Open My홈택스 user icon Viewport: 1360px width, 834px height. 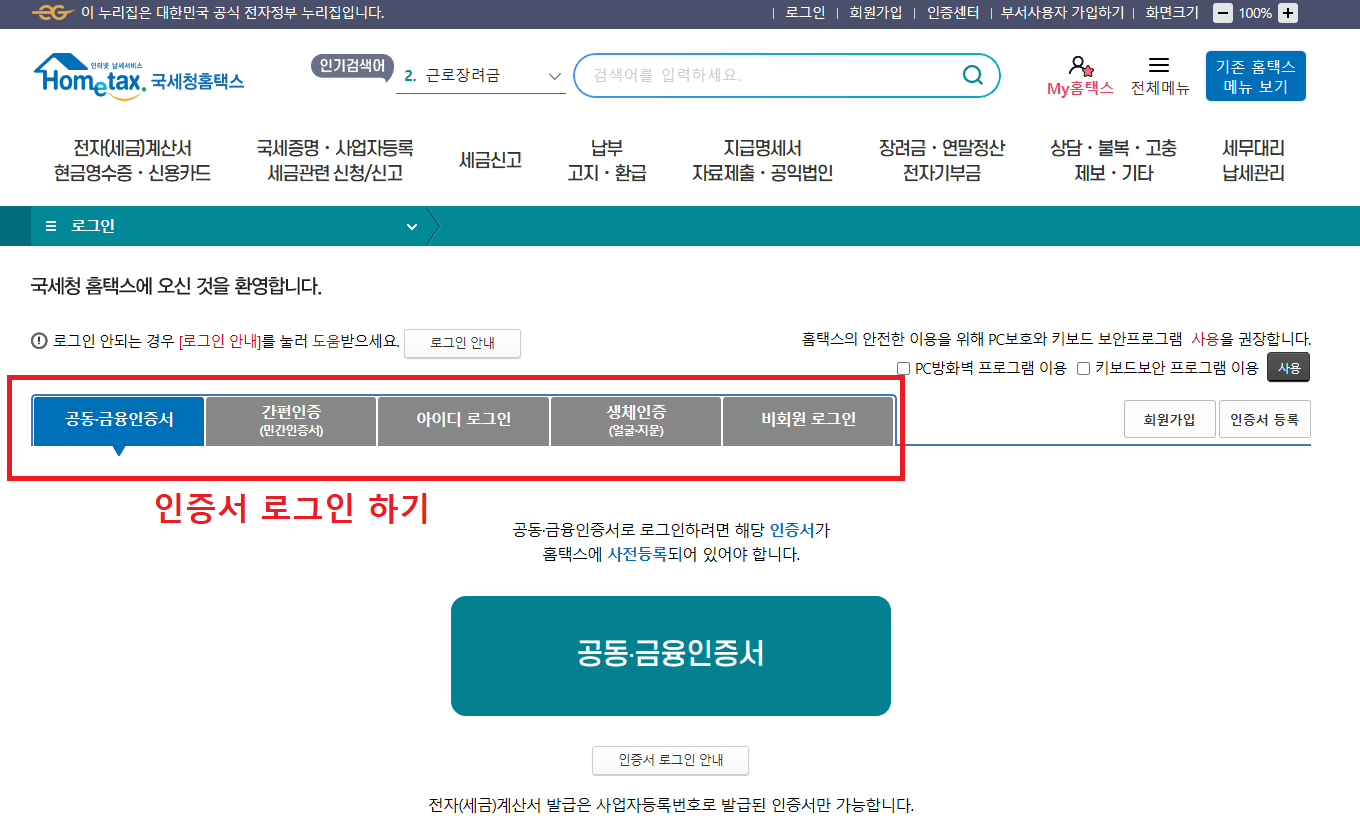tap(1080, 66)
